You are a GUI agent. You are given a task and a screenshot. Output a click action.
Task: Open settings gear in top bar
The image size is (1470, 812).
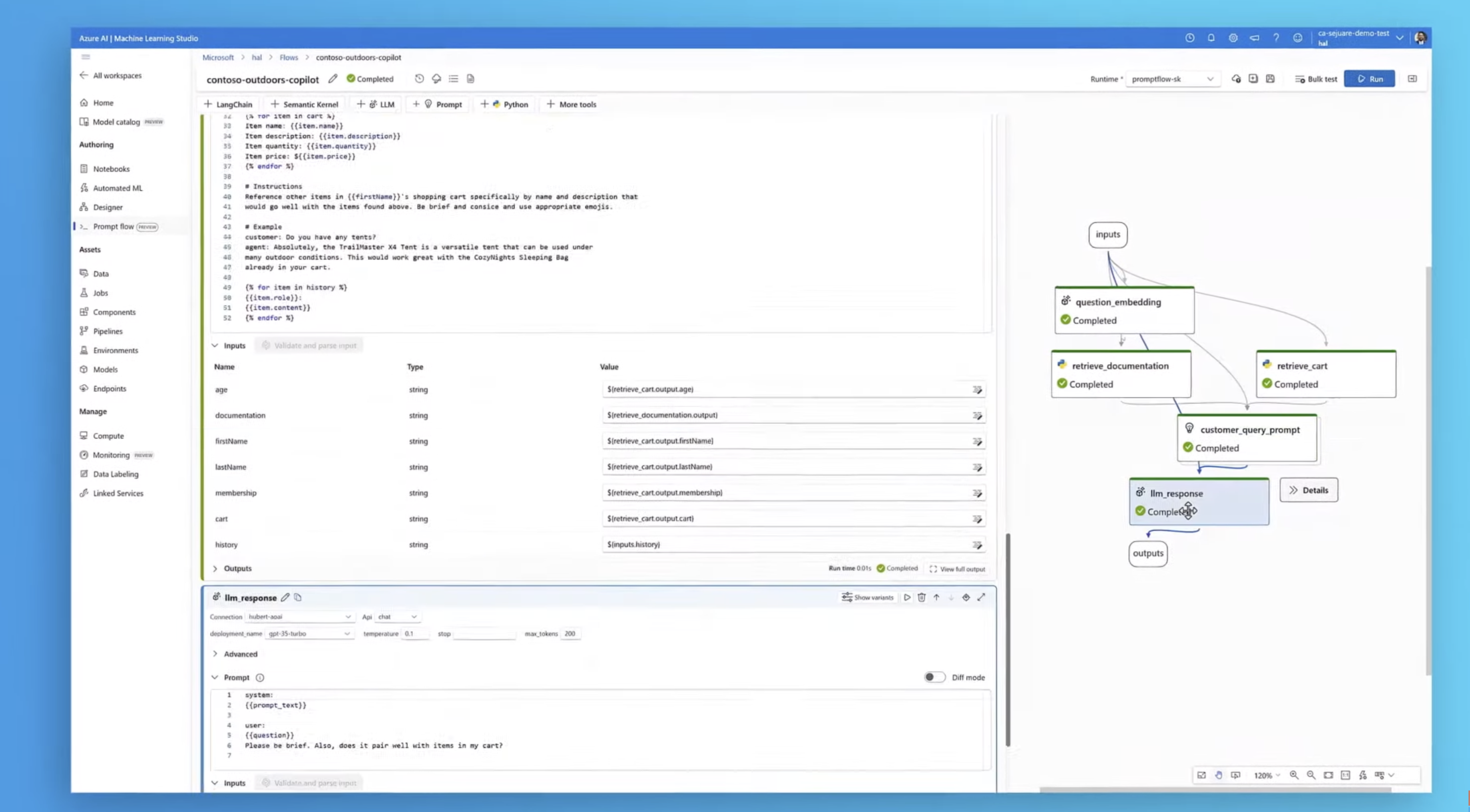(1233, 38)
